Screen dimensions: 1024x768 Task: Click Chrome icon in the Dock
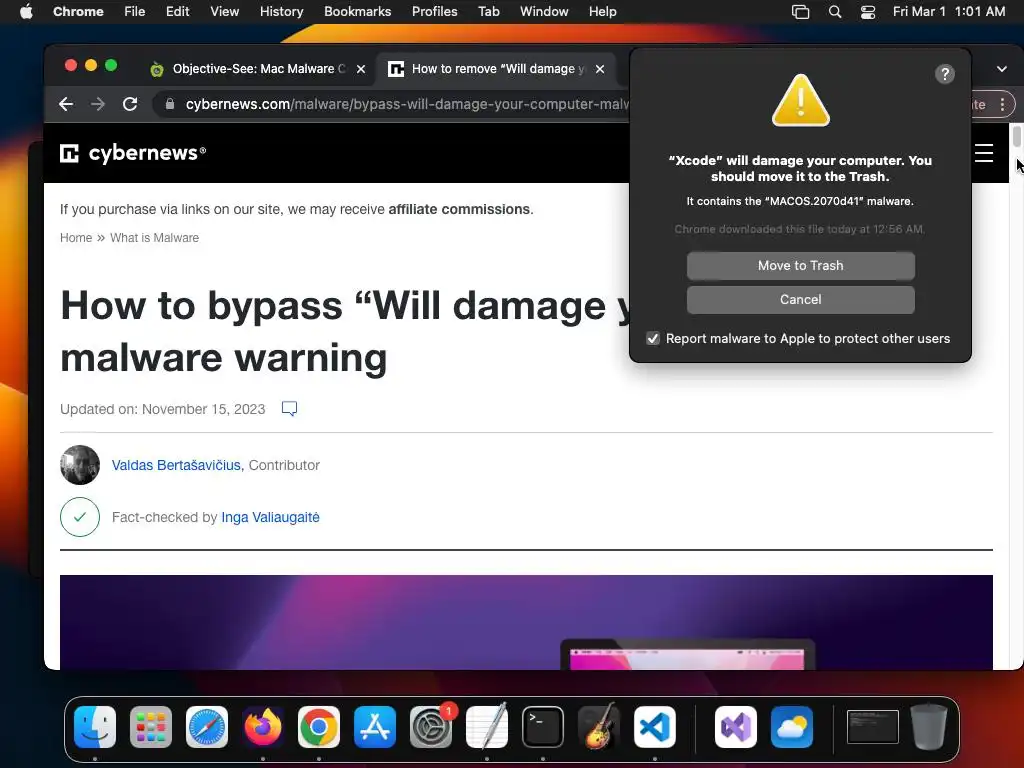click(x=319, y=727)
